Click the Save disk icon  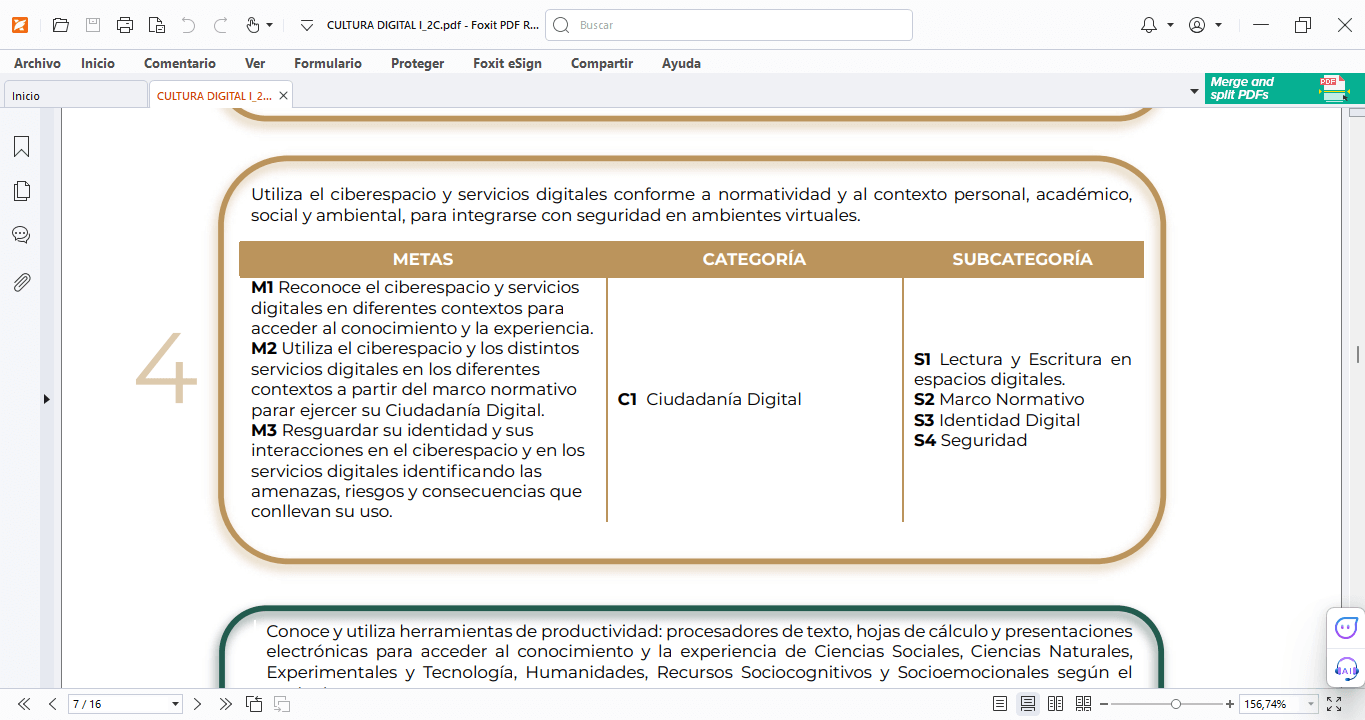93,25
